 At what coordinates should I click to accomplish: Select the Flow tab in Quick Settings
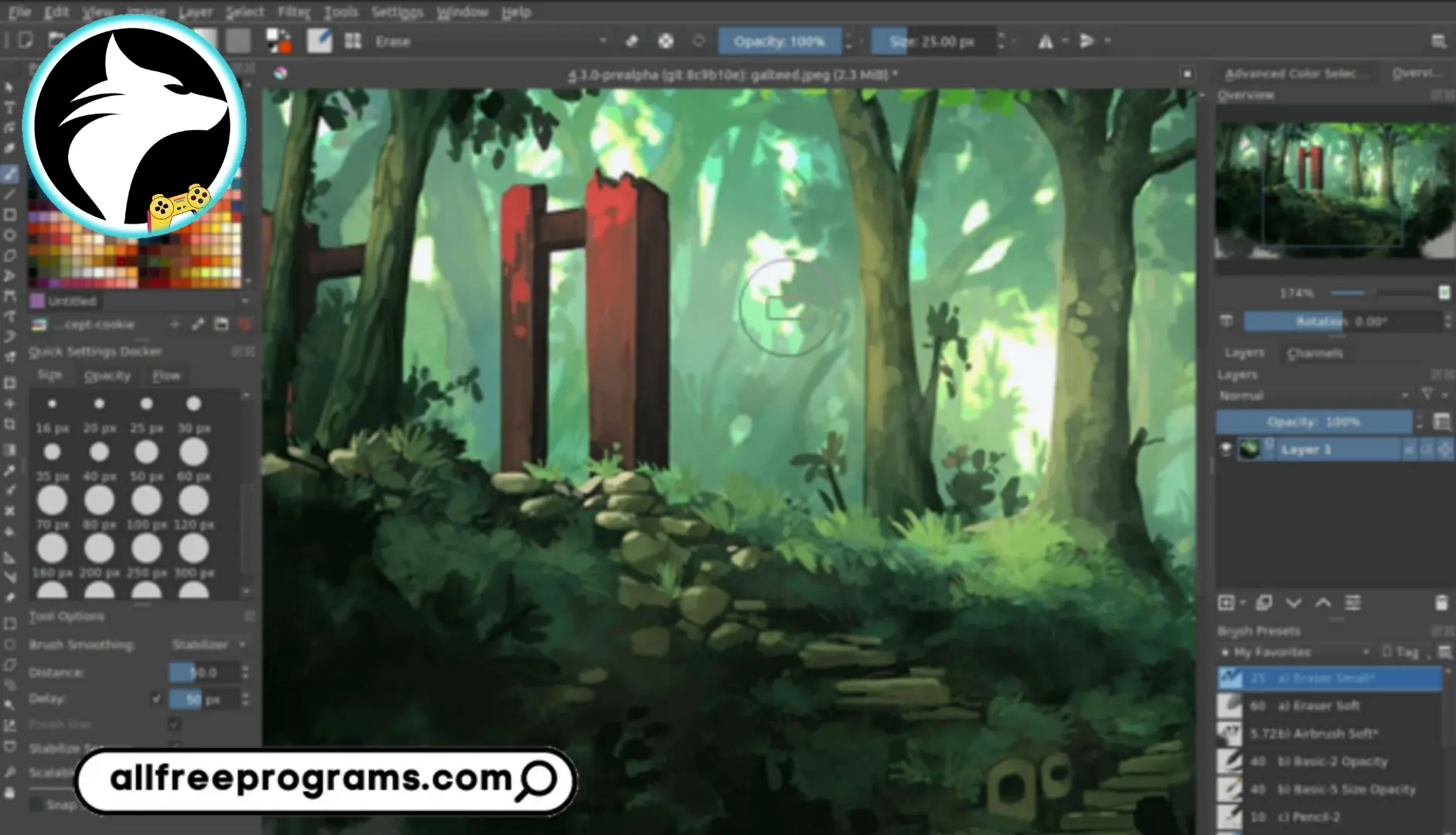pyautogui.click(x=166, y=376)
